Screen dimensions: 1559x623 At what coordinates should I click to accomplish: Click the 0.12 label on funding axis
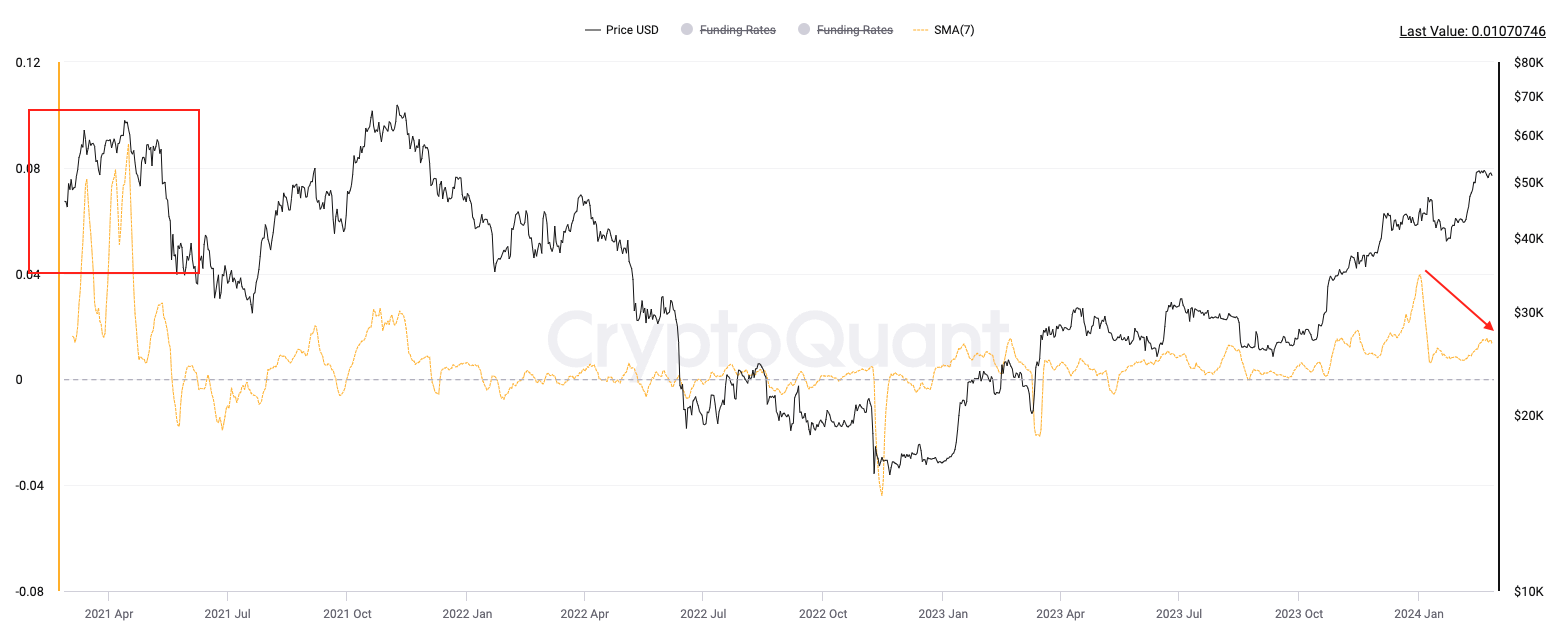click(28, 62)
